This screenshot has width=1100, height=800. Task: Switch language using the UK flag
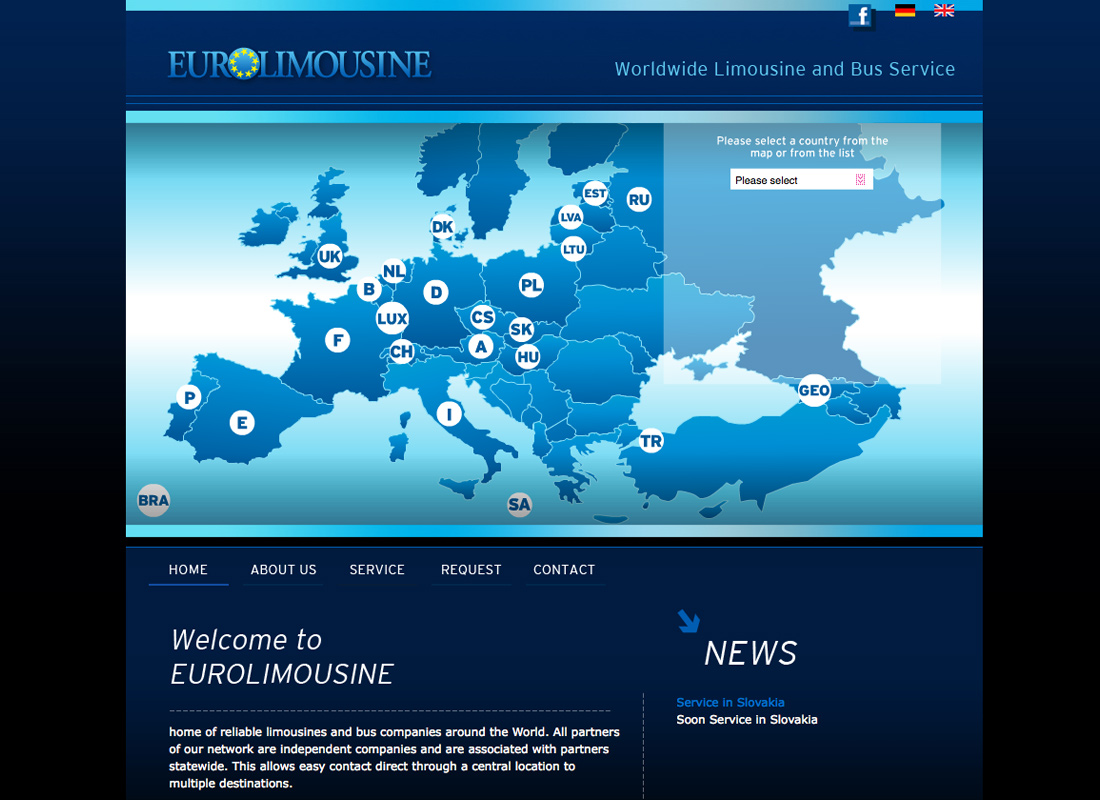tap(944, 11)
